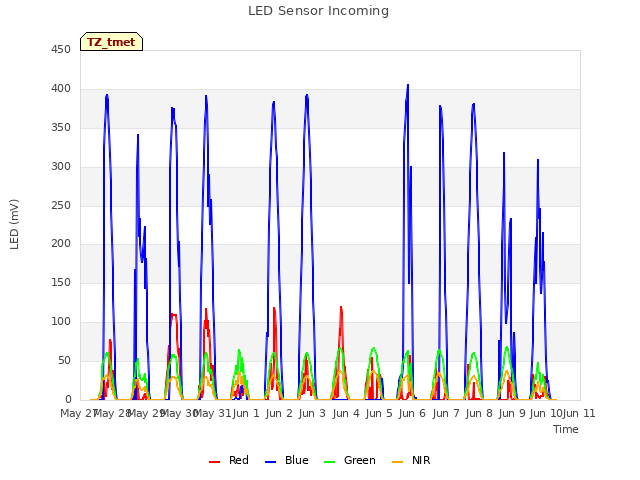This screenshot has width=640, height=480.
Task: Click the 450 y-axis tick label
Action: pos(61,50)
